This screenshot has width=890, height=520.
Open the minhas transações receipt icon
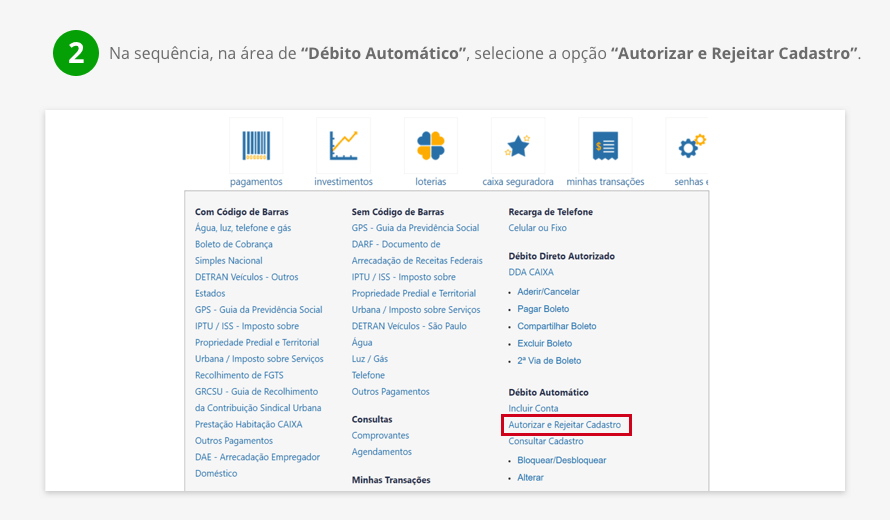[x=605, y=146]
